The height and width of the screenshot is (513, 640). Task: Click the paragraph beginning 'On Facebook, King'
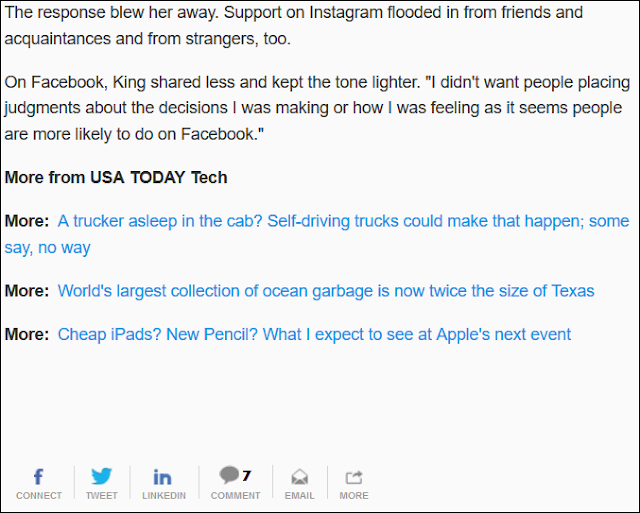click(317, 108)
